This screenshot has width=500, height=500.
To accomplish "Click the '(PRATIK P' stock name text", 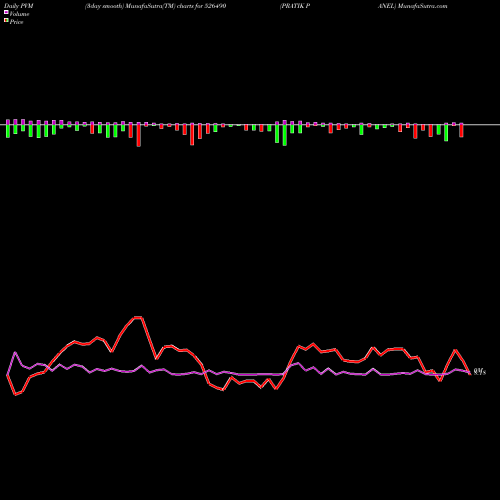I will pos(295,6).
